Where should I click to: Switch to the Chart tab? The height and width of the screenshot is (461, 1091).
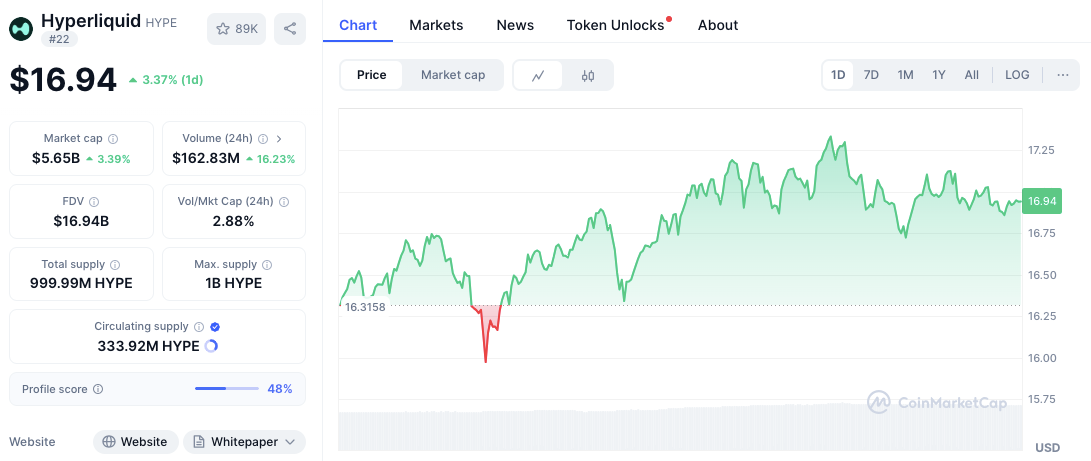pyautogui.click(x=358, y=25)
